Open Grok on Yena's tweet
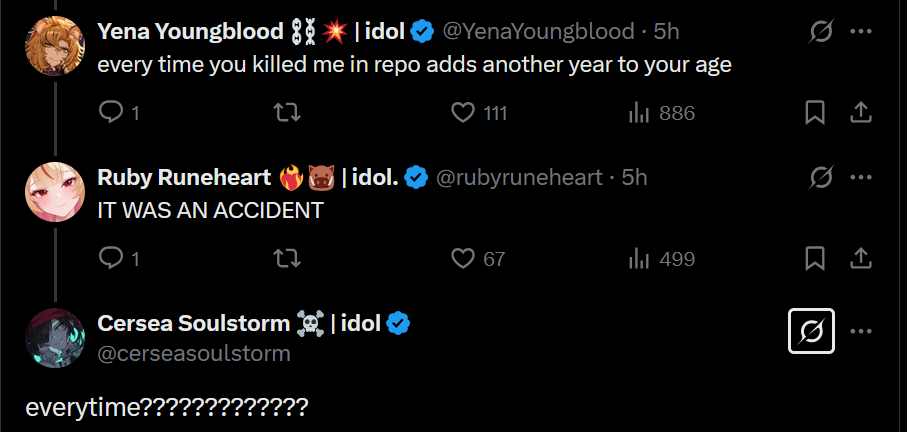The image size is (907, 432). tap(821, 32)
